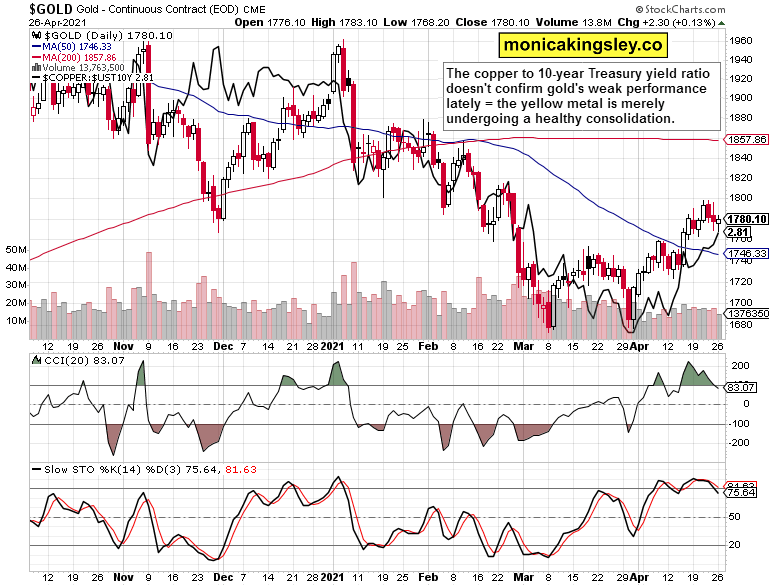Click the black $COPPER:$UST10Y legend line marker

coord(36,78)
